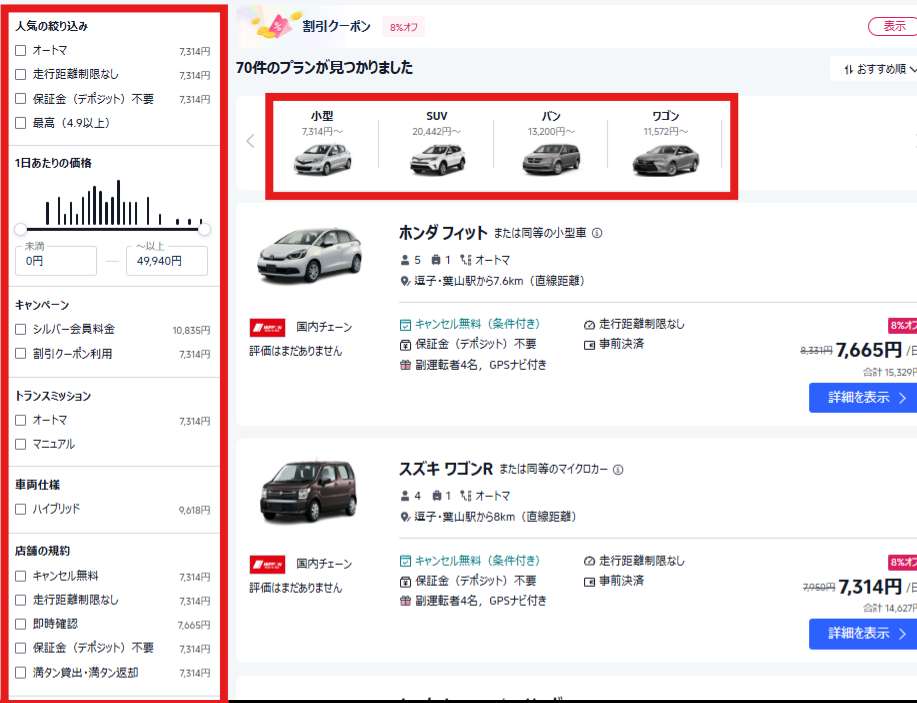Click 詳細を表示 for Honda Fit
This screenshot has width=917, height=703.
coord(863,398)
